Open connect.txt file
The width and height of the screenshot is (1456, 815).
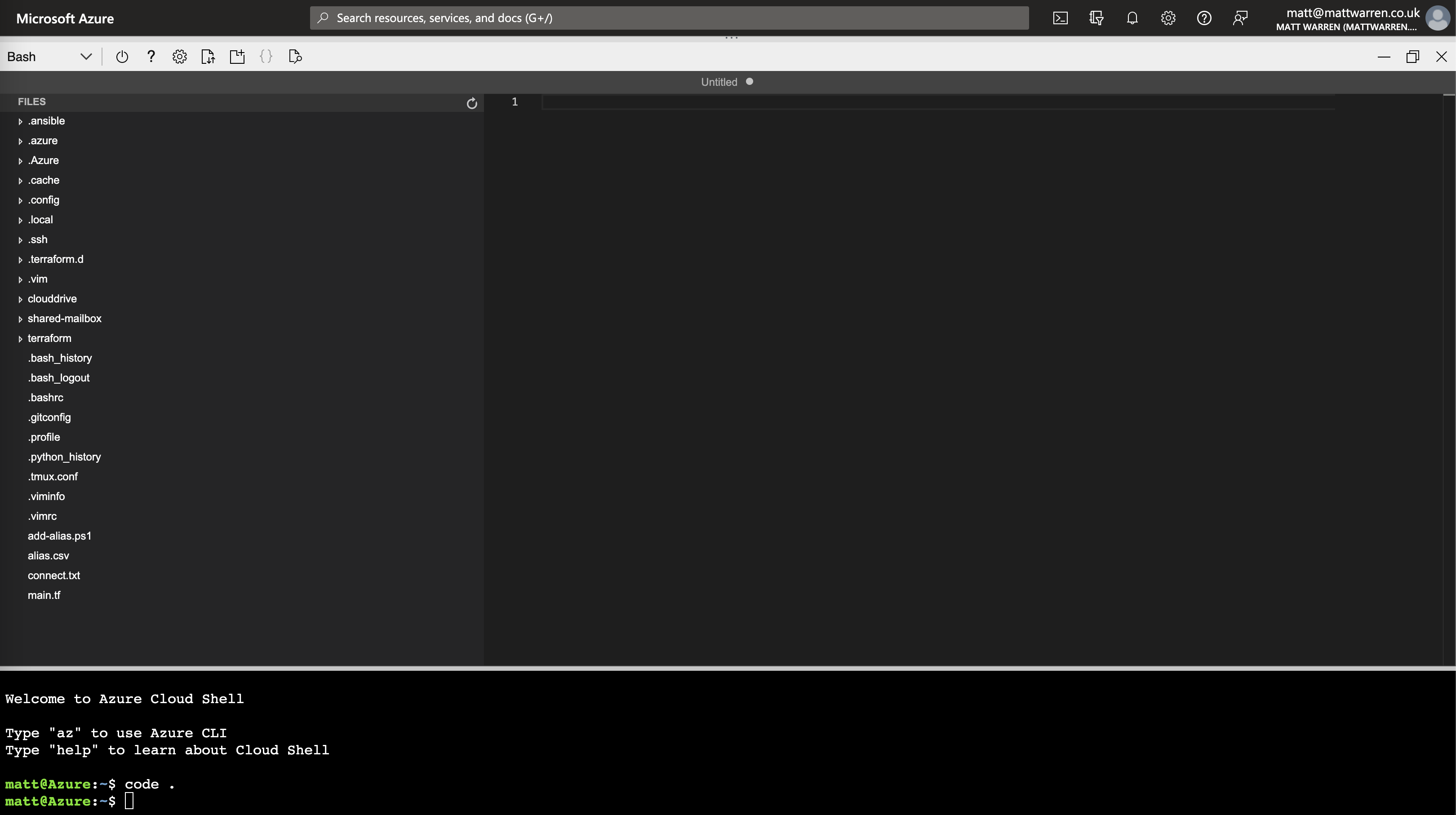(x=53, y=576)
